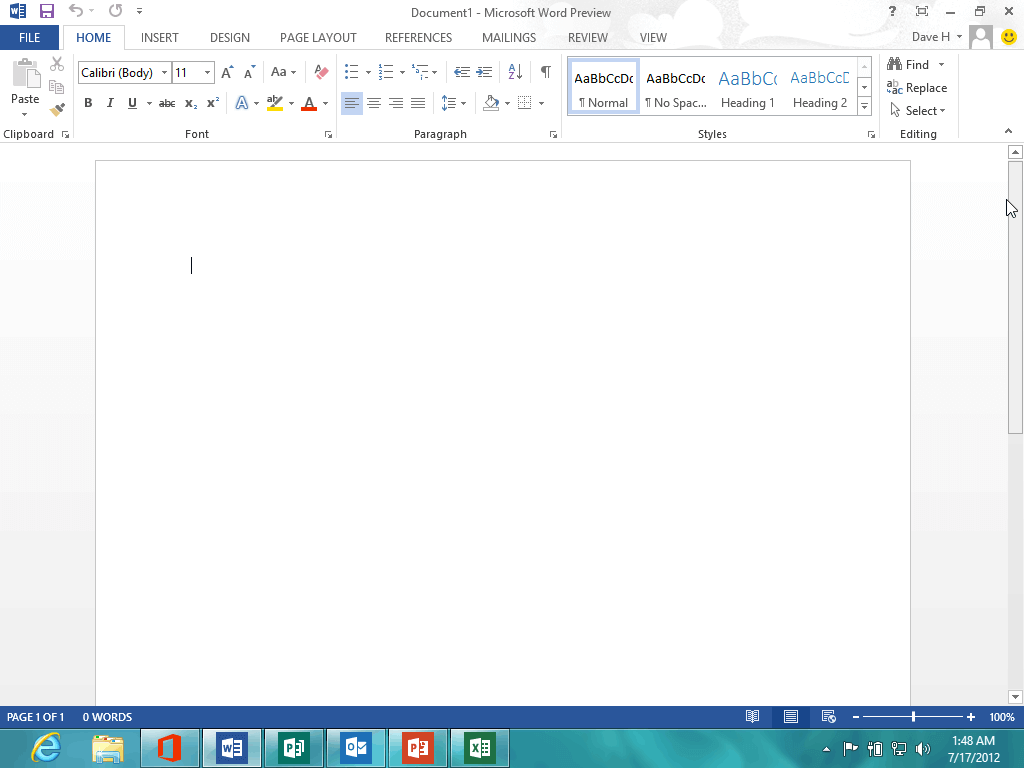
Task: Toggle Show/Hide paragraph marks
Action: (x=545, y=72)
